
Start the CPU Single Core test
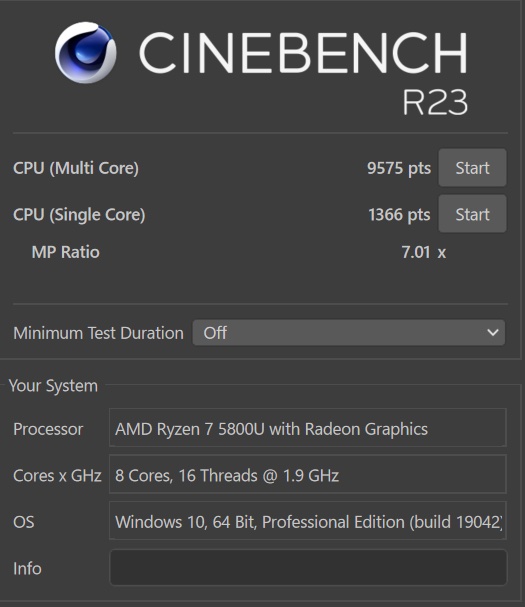pyautogui.click(x=472, y=214)
